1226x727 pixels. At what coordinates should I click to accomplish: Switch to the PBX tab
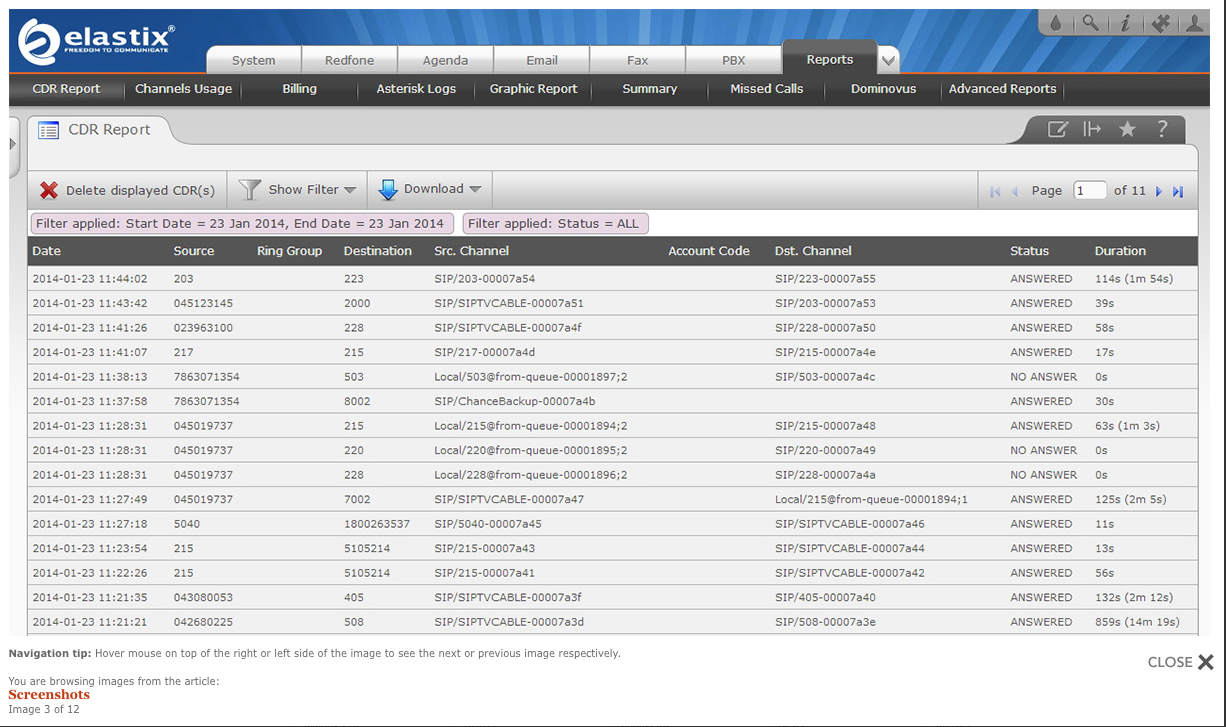point(734,60)
